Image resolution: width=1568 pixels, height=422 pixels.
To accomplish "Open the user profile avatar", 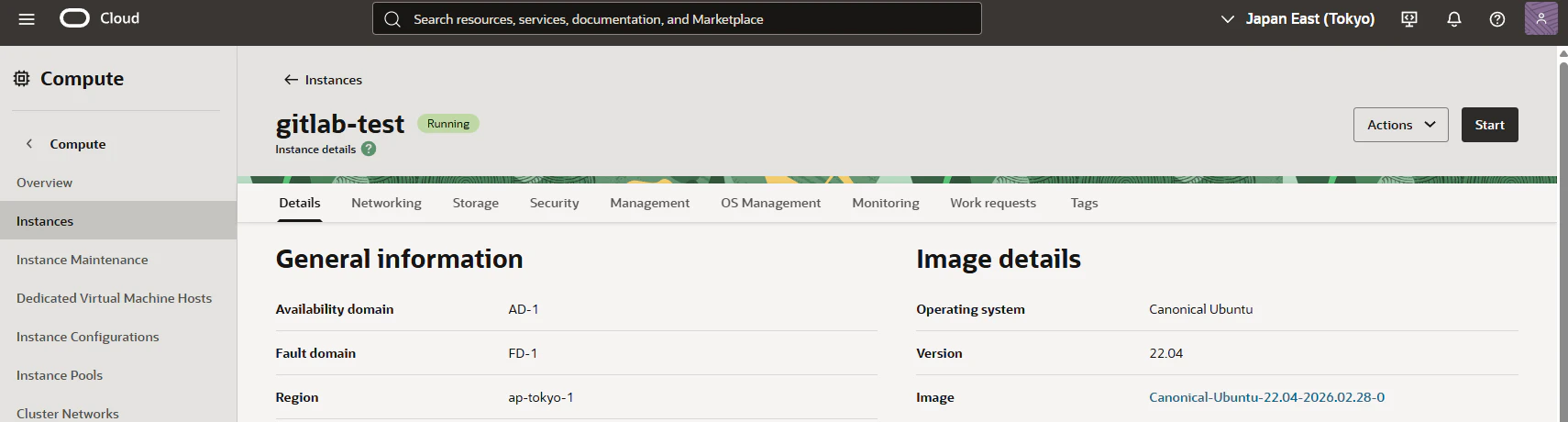I will click(x=1540, y=18).
